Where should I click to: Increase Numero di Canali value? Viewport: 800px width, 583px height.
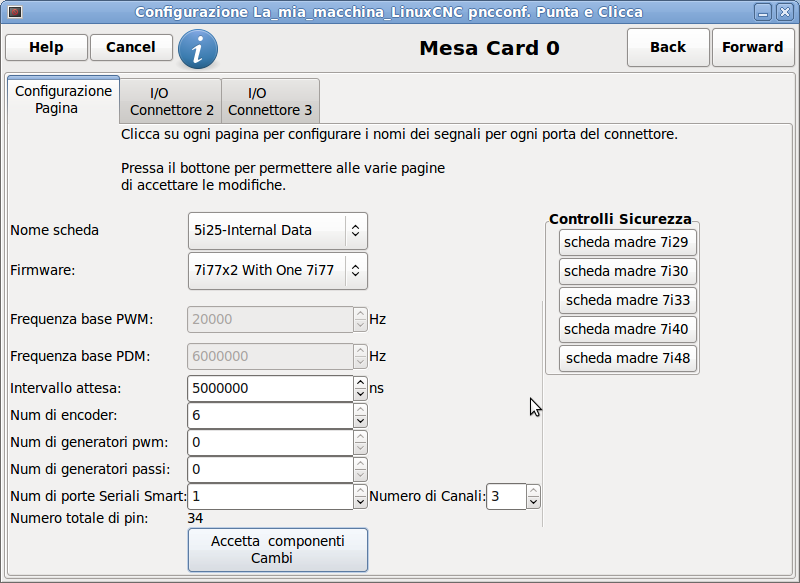[x=533, y=491]
